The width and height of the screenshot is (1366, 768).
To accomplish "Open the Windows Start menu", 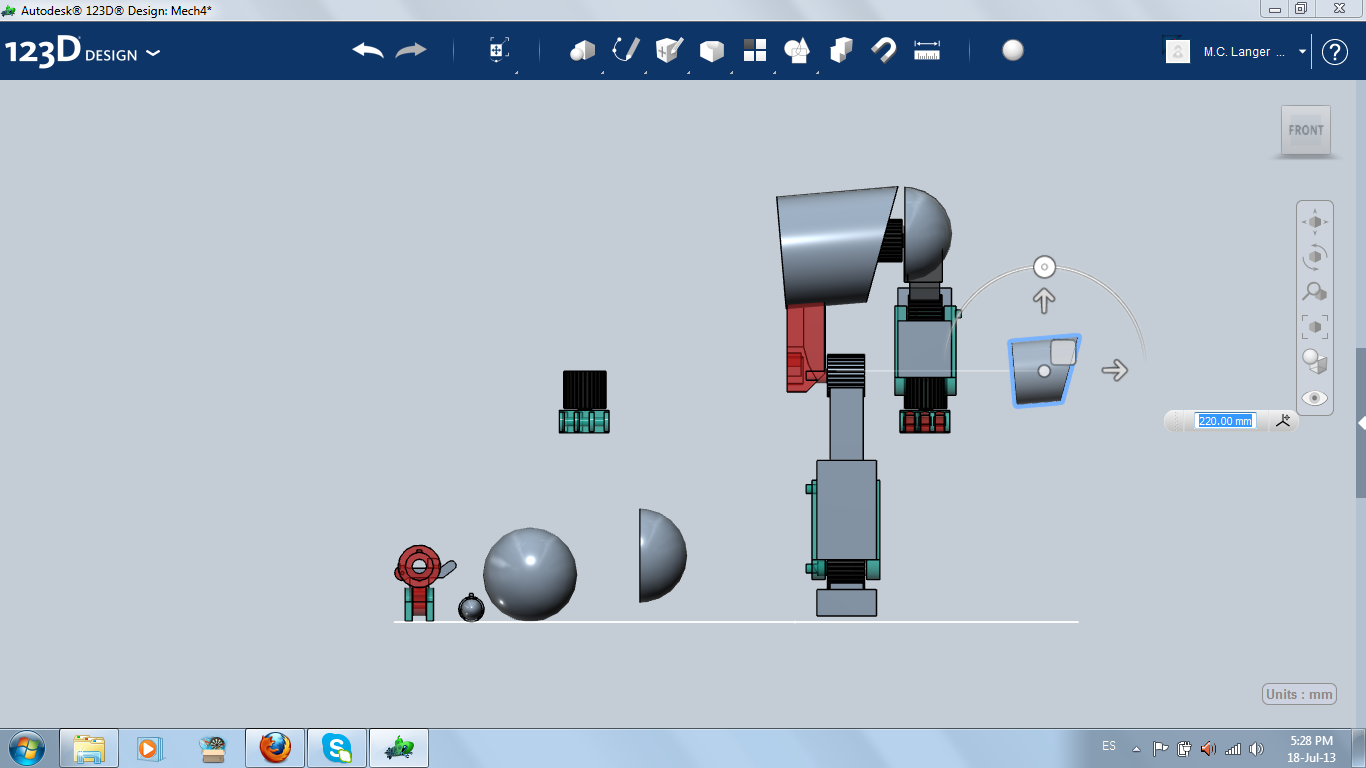I will tap(26, 748).
